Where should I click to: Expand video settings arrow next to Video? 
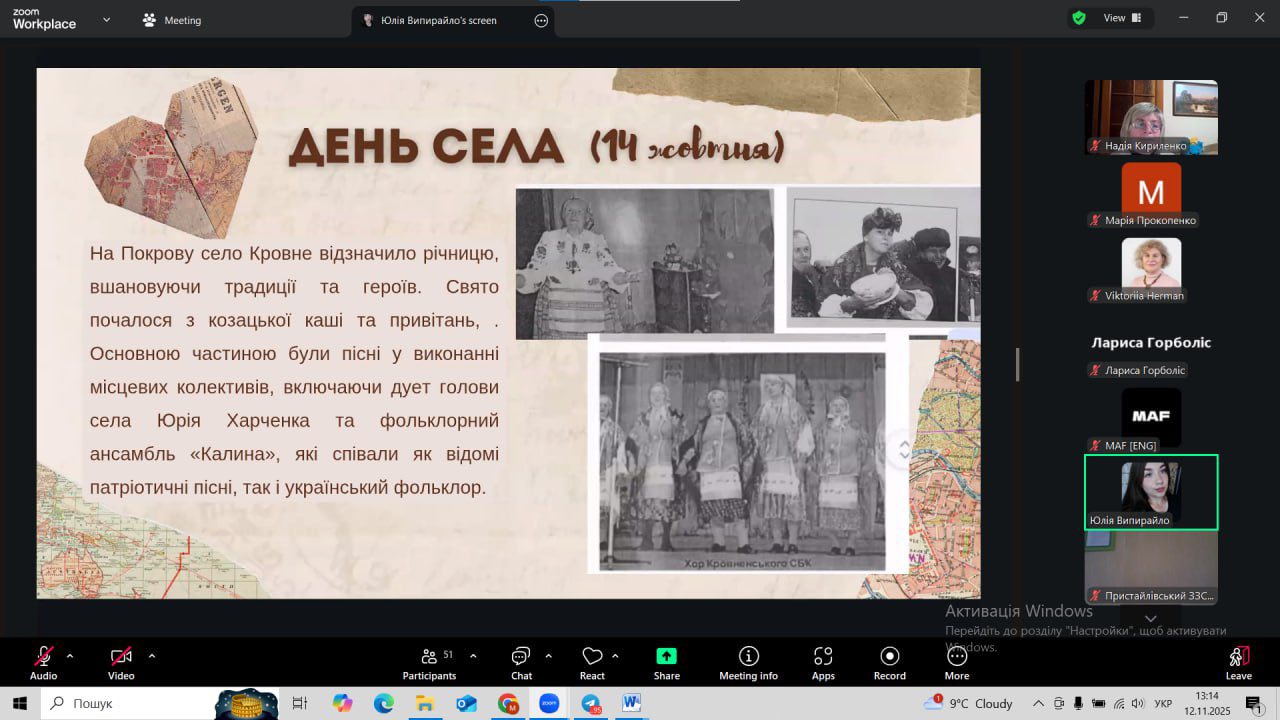click(152, 656)
